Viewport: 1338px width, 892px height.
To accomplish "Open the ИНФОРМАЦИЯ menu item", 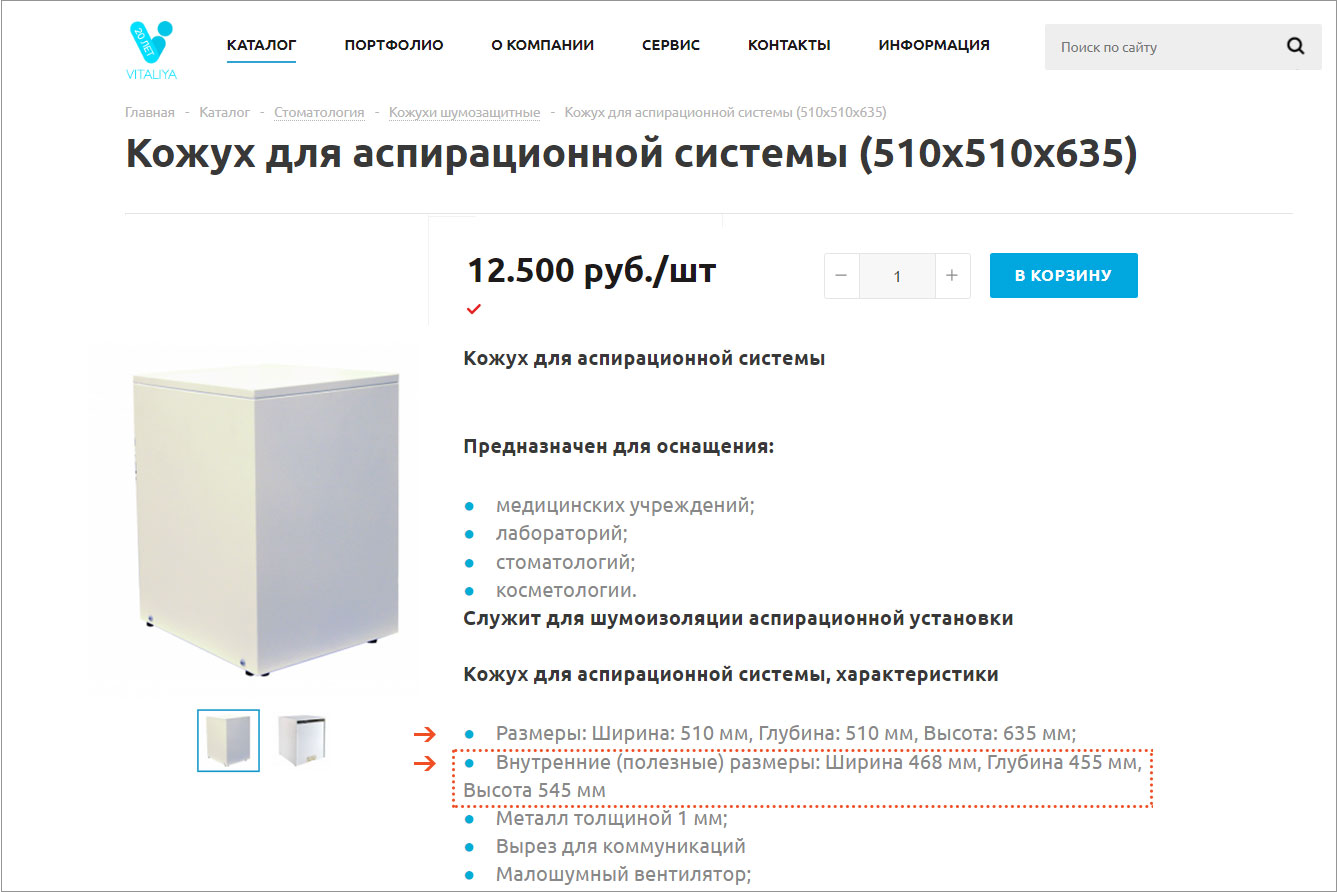I will pos(934,45).
